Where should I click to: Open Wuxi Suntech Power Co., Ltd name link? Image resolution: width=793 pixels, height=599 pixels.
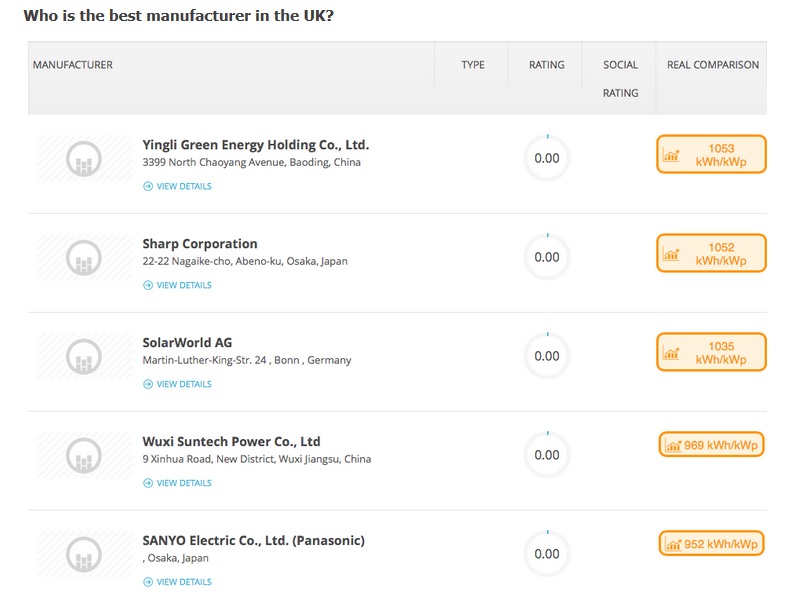pyautogui.click(x=231, y=441)
